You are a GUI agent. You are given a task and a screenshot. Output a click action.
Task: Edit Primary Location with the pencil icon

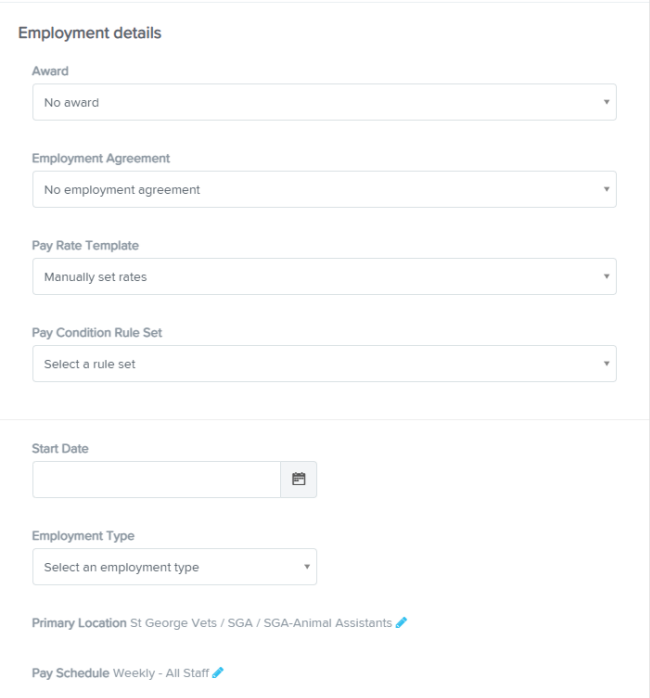click(x=401, y=622)
